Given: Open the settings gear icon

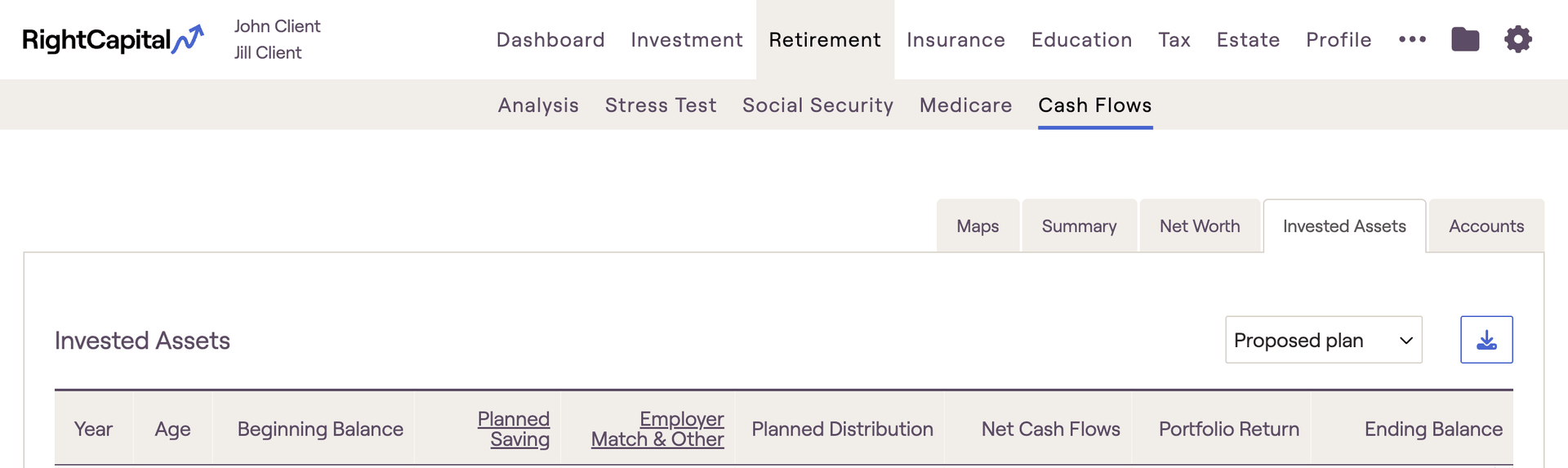Looking at the screenshot, I should pyautogui.click(x=1517, y=39).
